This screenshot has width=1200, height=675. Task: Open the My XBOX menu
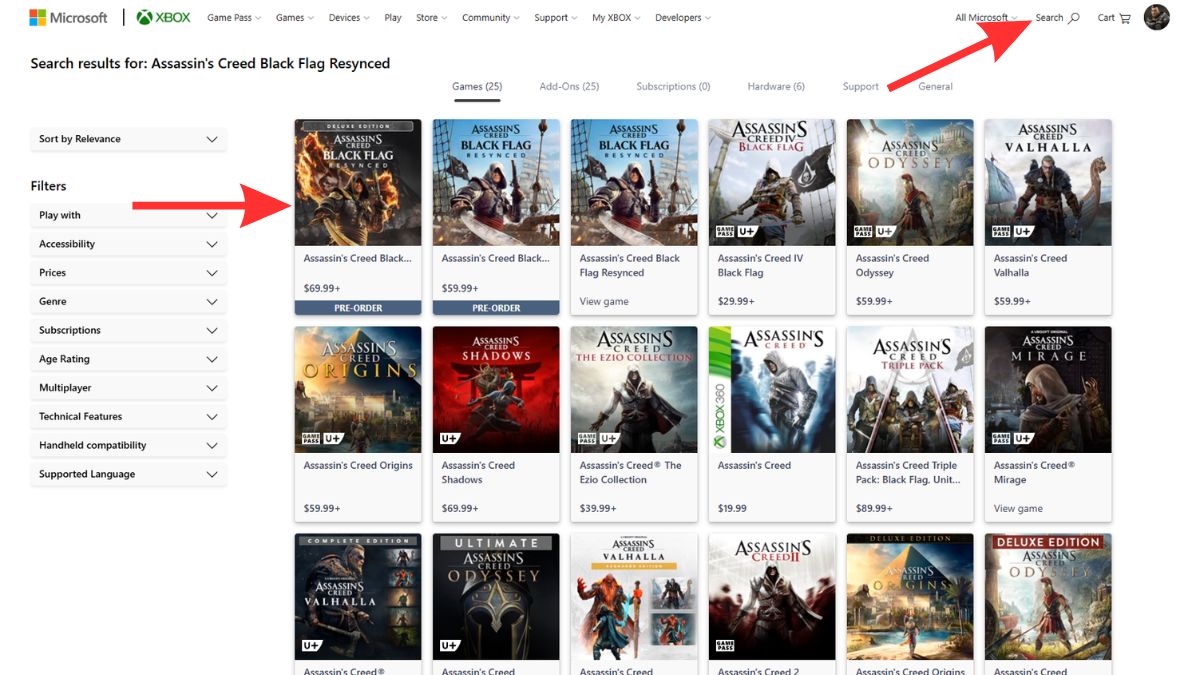[616, 18]
